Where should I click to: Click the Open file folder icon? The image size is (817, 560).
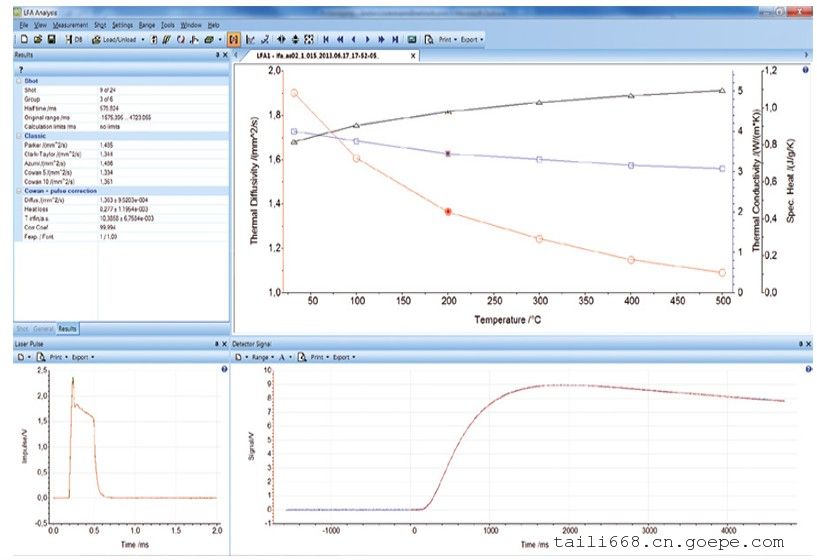(x=36, y=39)
